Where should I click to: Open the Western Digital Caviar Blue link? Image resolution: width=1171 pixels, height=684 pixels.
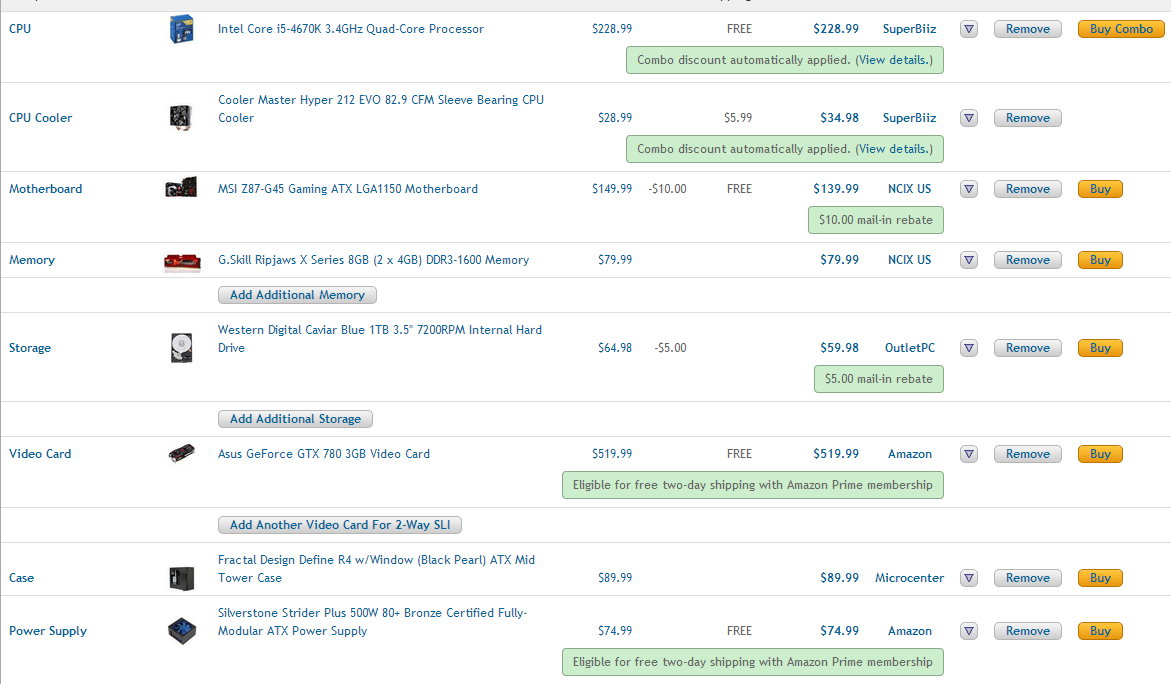tap(380, 339)
